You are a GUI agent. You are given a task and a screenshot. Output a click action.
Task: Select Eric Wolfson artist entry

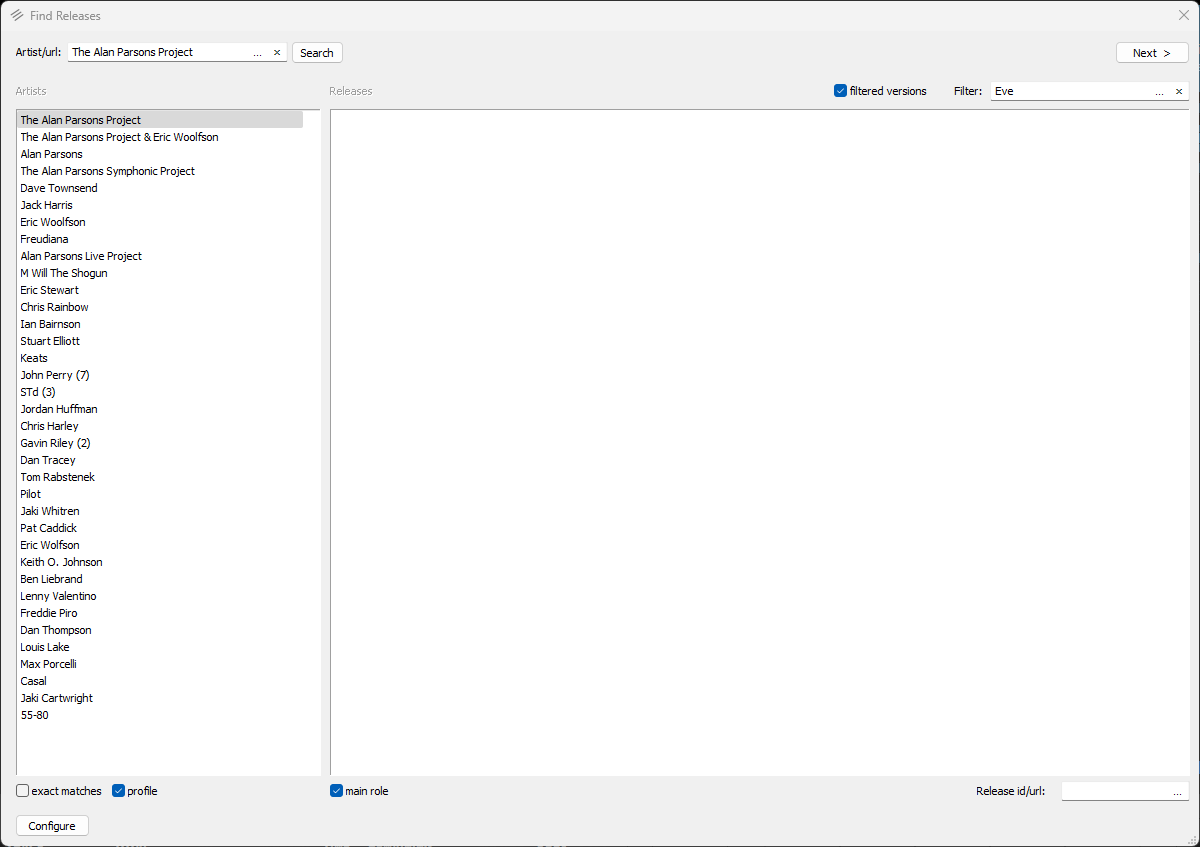tap(160, 545)
